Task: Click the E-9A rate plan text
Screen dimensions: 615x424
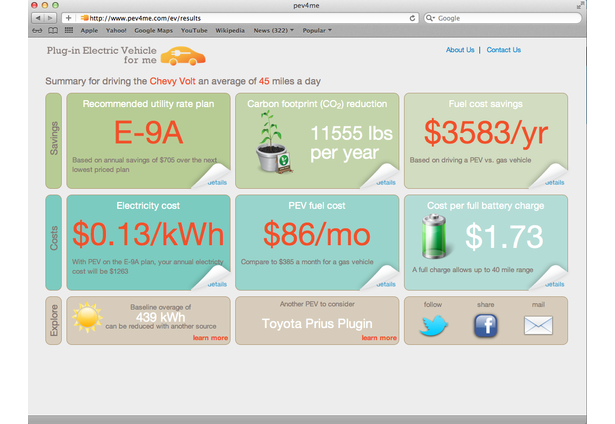Action: (148, 133)
